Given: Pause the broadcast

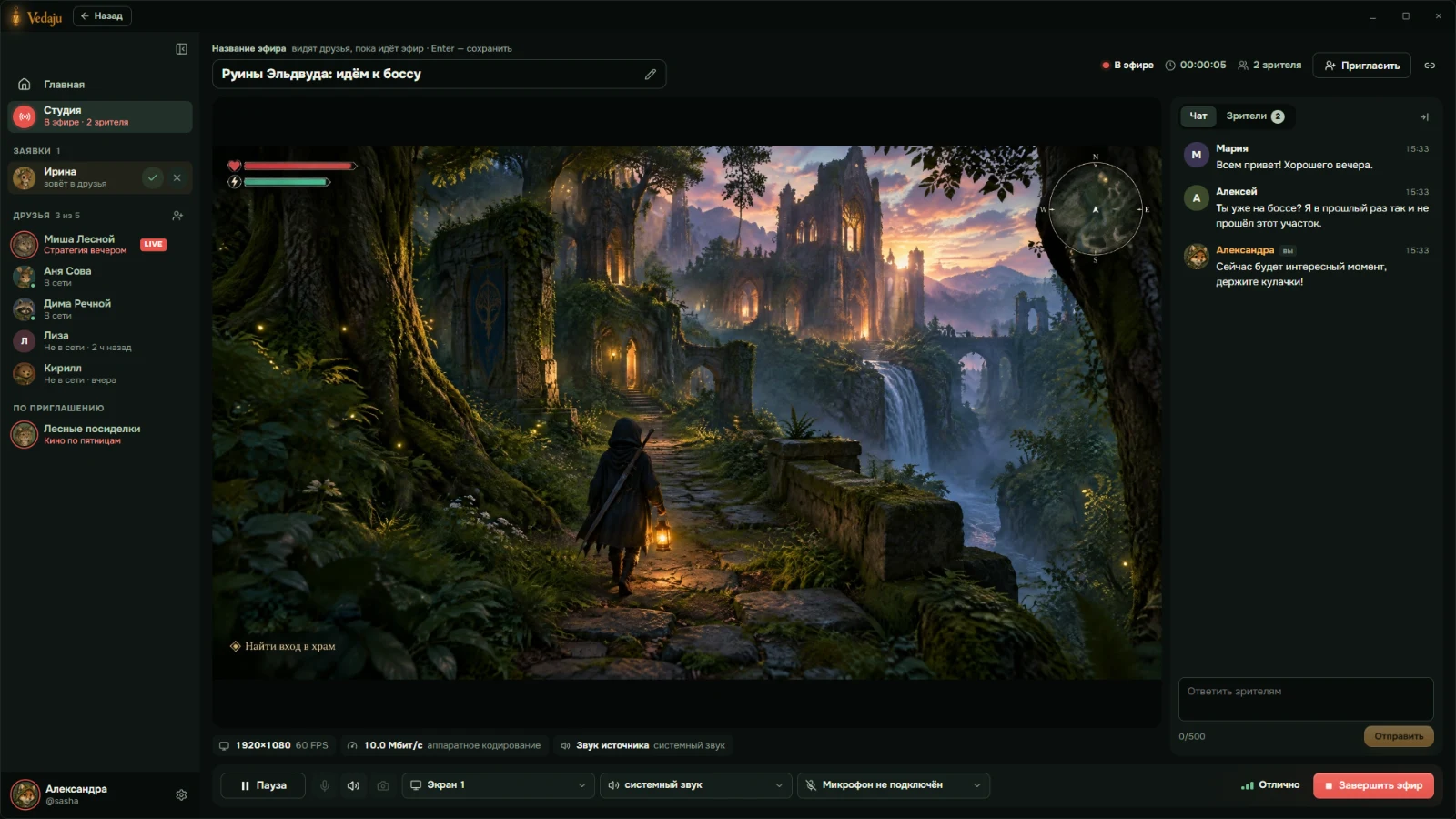Looking at the screenshot, I should click(x=263, y=785).
